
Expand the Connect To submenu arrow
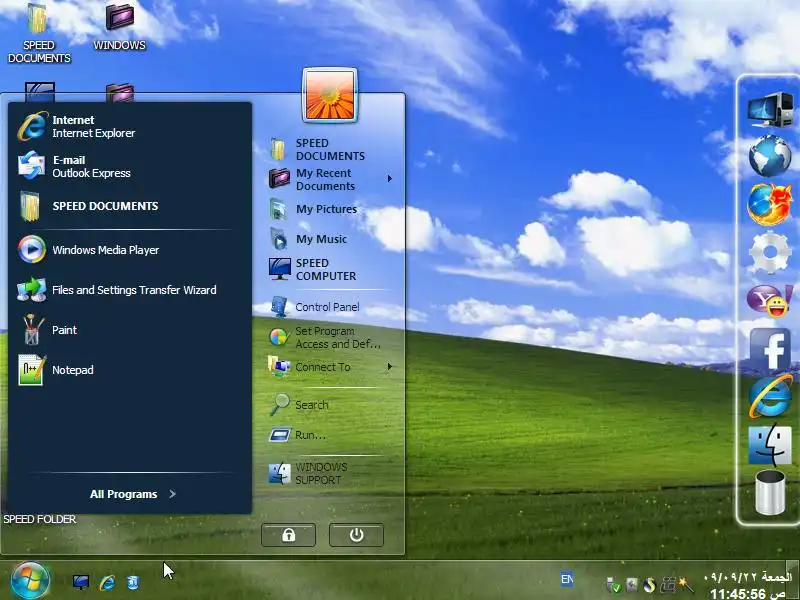pos(390,367)
